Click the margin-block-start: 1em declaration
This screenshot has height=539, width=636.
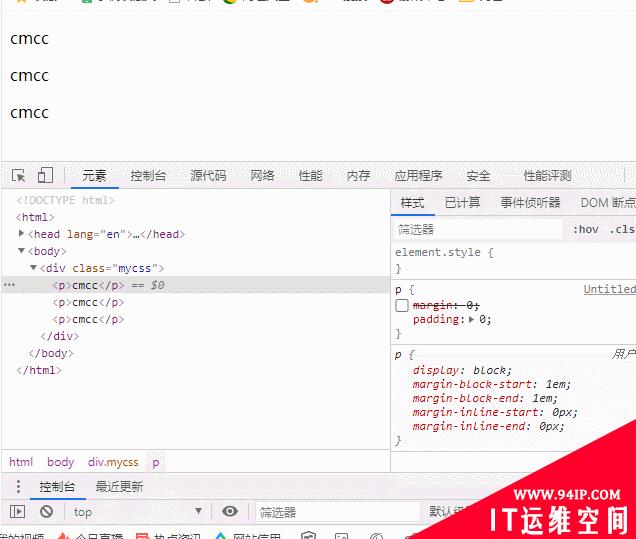pos(492,384)
